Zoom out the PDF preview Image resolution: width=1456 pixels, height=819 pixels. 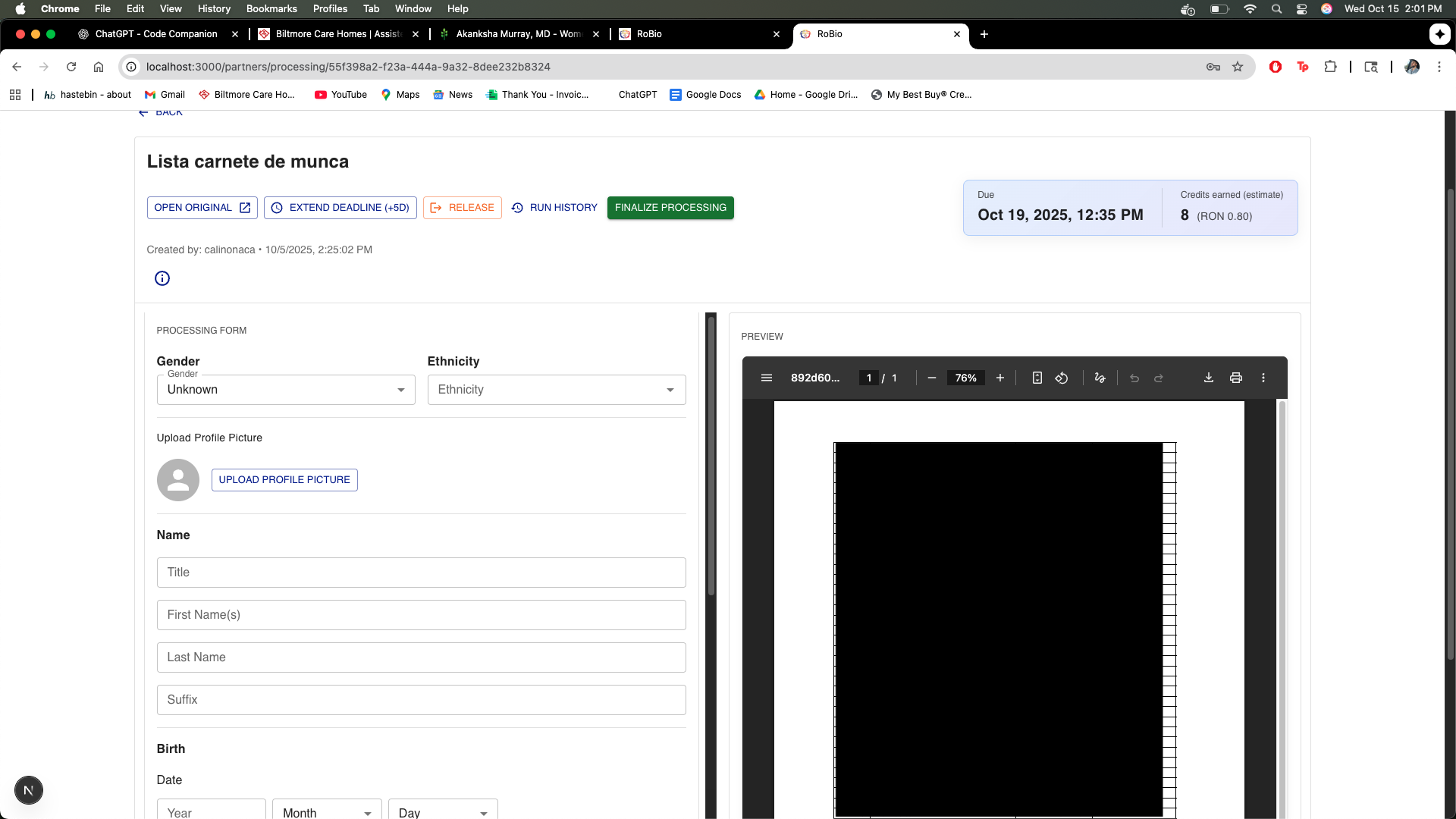click(x=931, y=378)
